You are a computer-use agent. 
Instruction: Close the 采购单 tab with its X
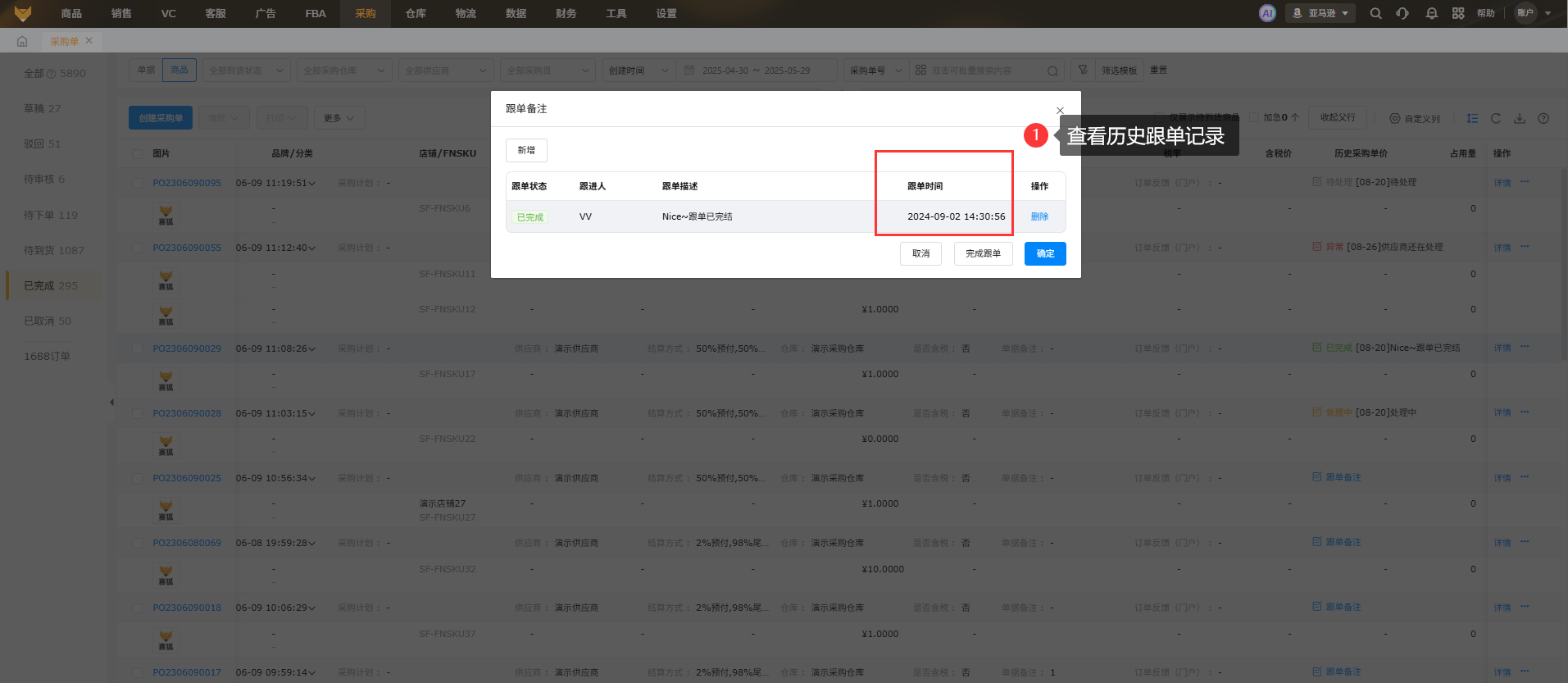[x=89, y=40]
